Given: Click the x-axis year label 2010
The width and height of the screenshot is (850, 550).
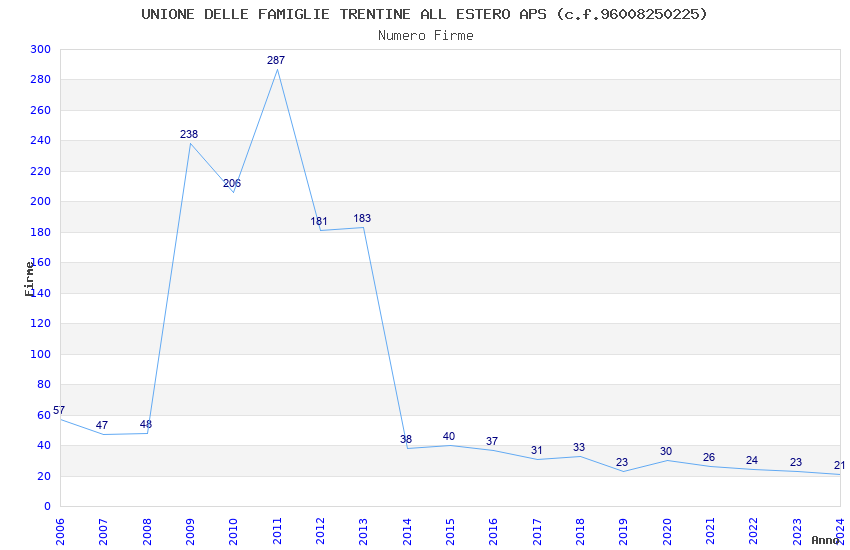Looking at the screenshot, I should pyautogui.click(x=233, y=532).
